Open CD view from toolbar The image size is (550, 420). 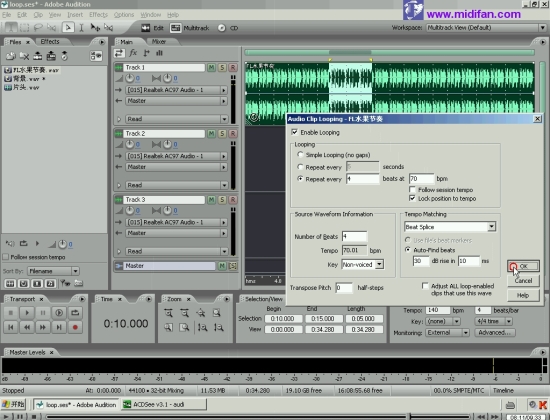click(228, 28)
